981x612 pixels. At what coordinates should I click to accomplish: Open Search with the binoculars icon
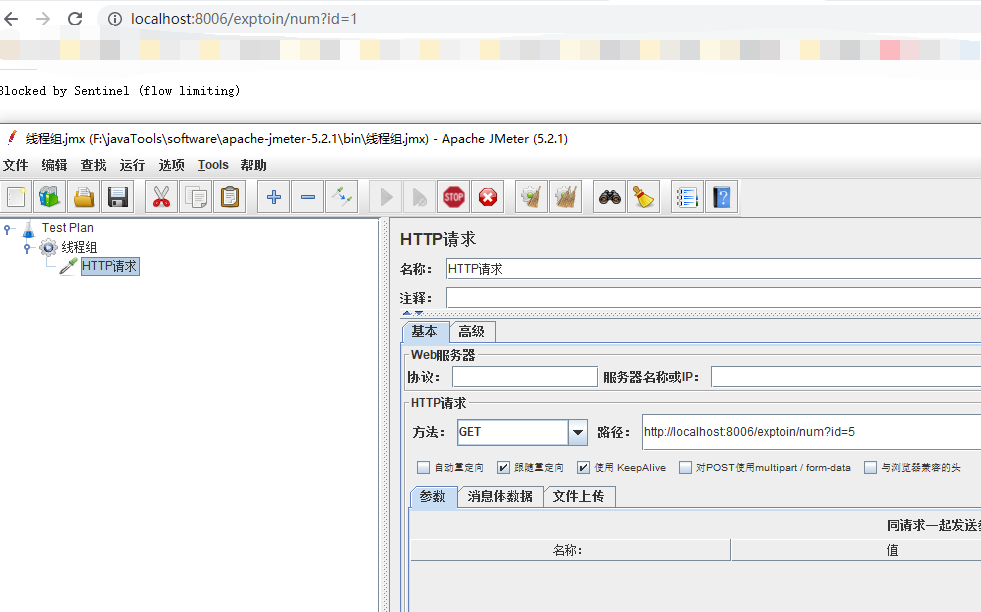tap(609, 197)
